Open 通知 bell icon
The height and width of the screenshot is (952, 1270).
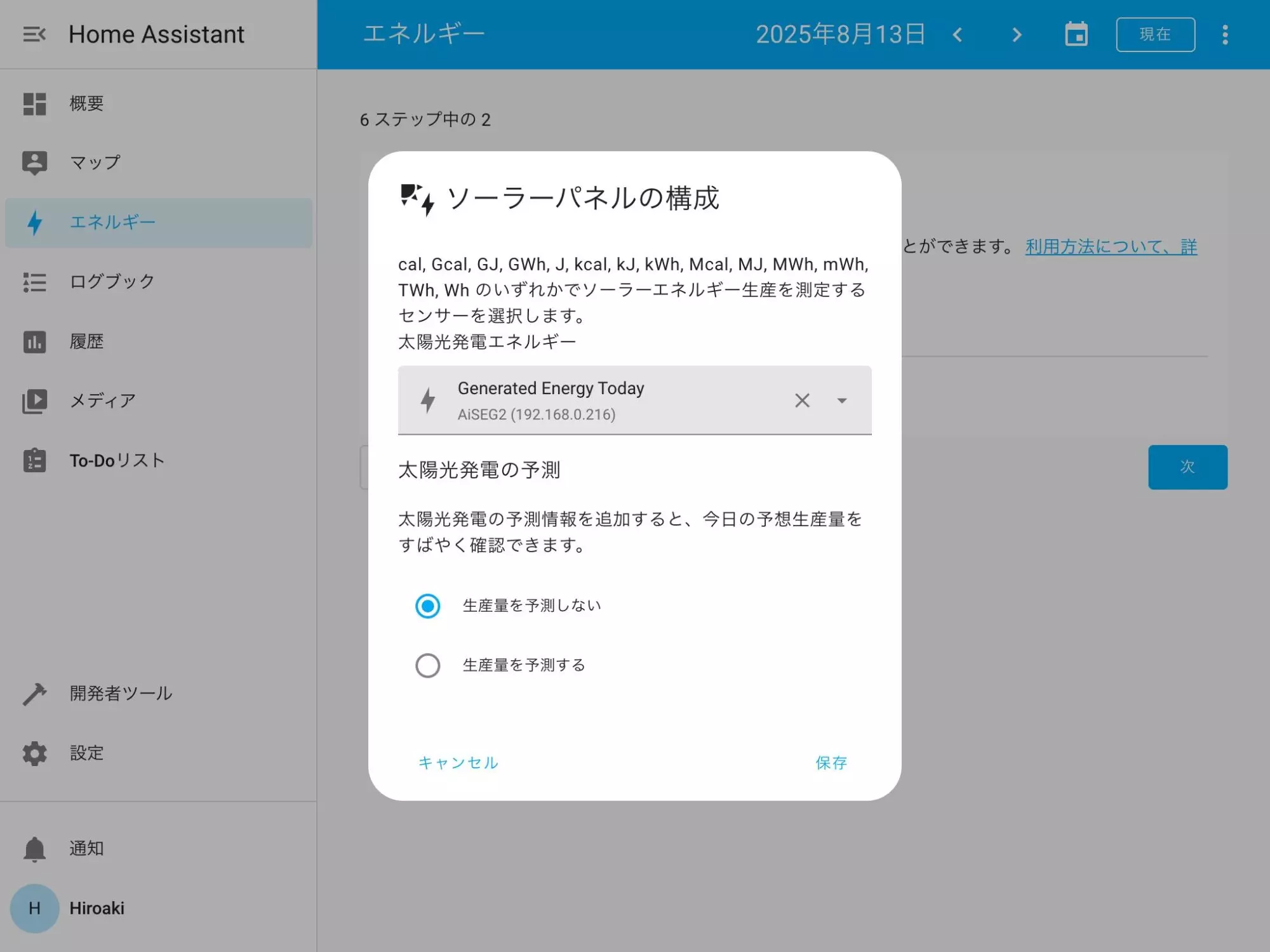(34, 849)
